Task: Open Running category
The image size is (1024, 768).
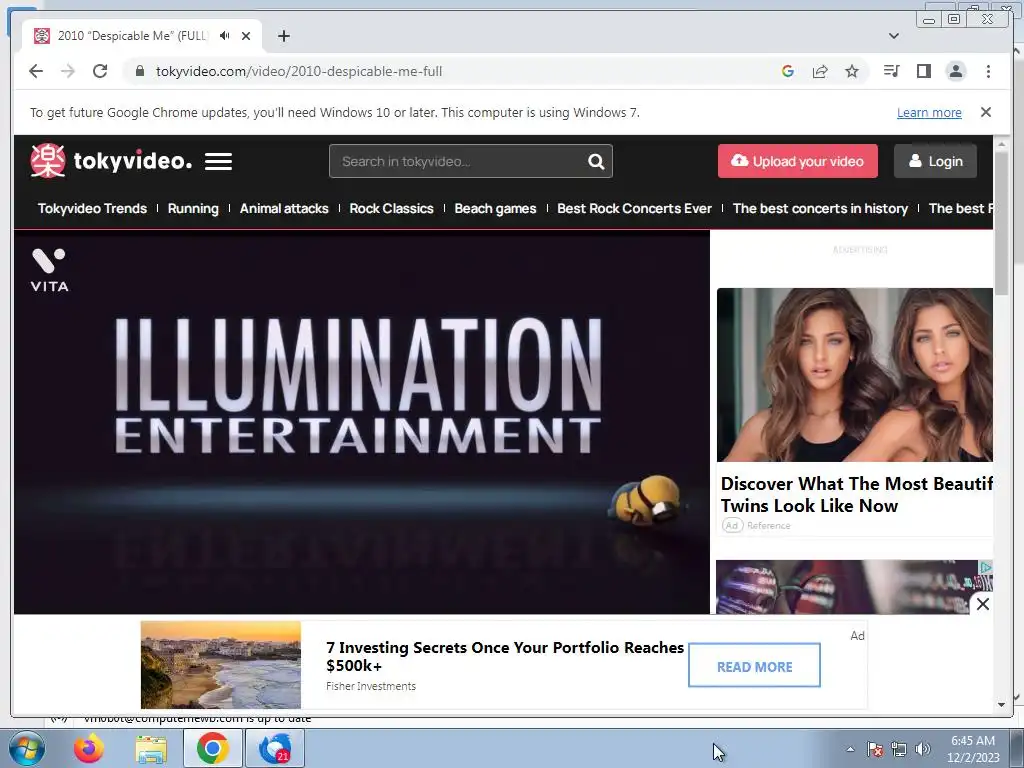Action: tap(193, 208)
